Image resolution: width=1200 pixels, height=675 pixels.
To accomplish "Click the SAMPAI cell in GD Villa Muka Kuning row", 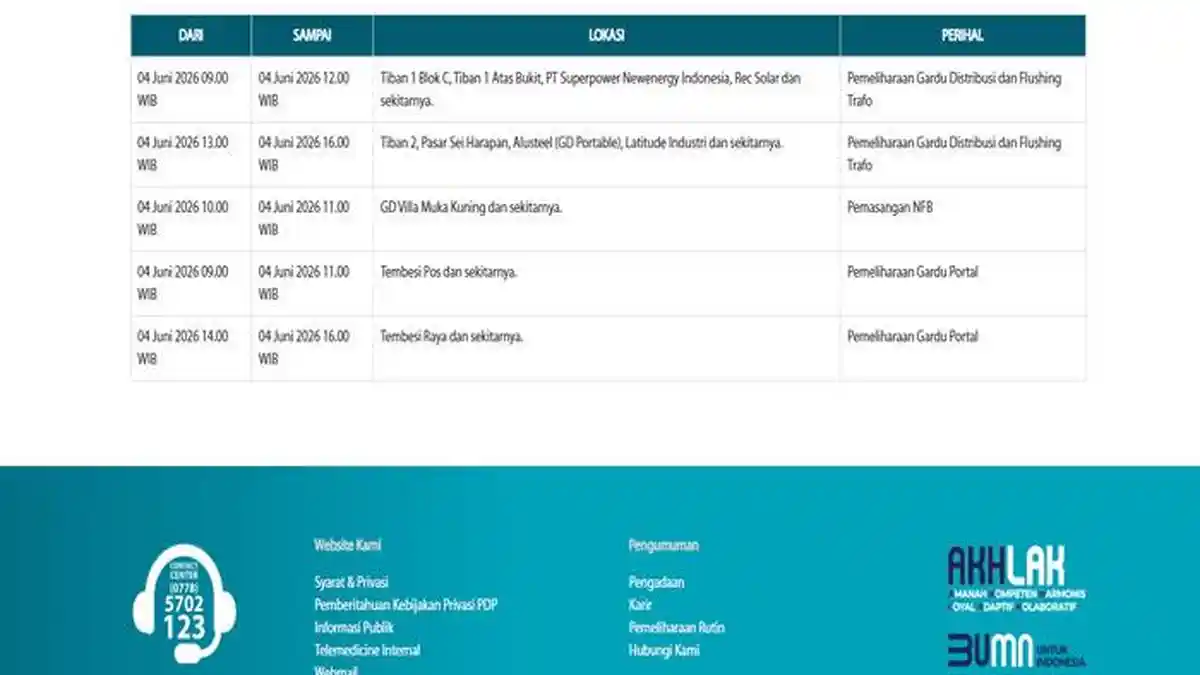I will pos(312,219).
